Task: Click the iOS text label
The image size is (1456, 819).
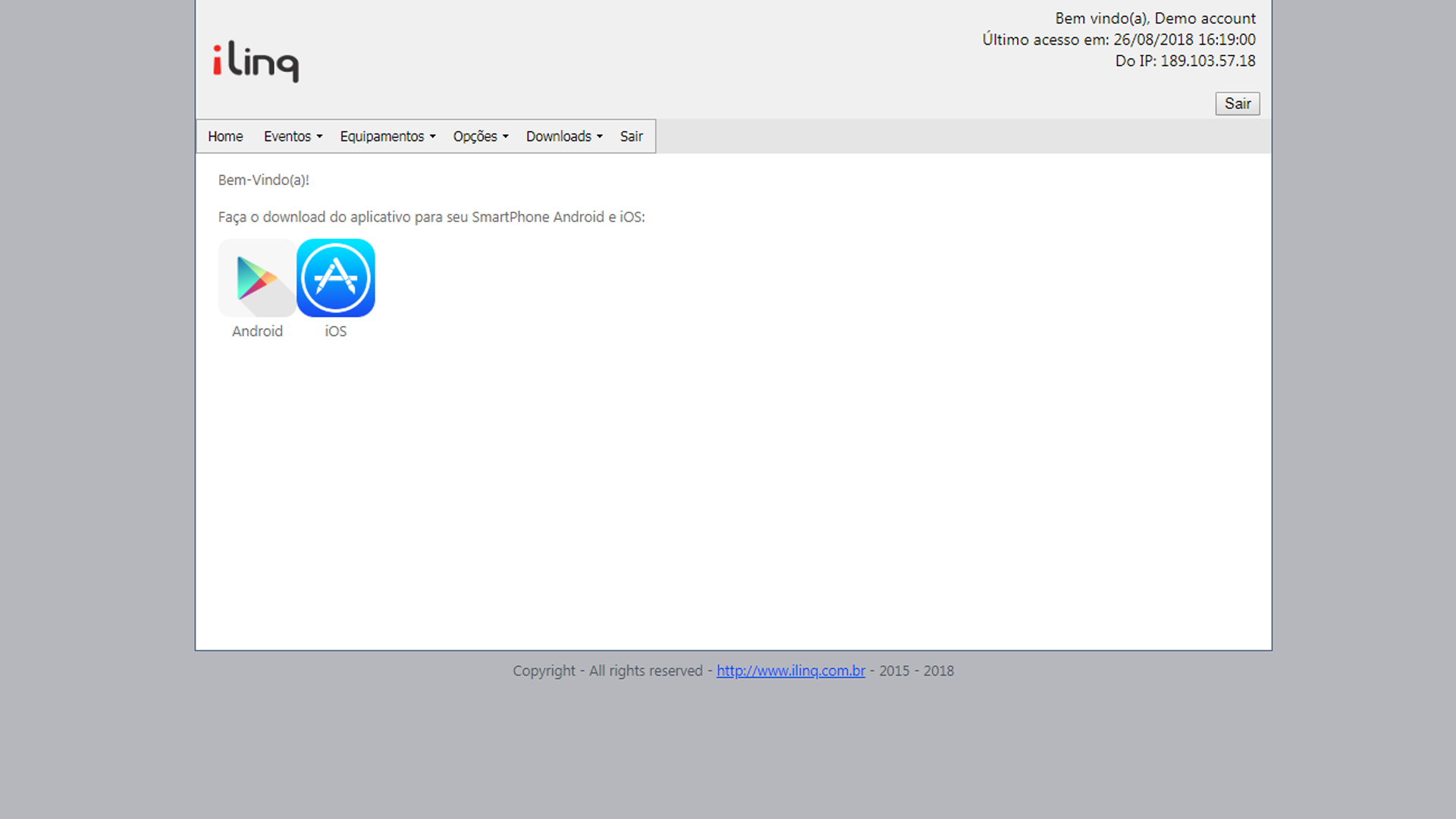Action: click(x=335, y=331)
